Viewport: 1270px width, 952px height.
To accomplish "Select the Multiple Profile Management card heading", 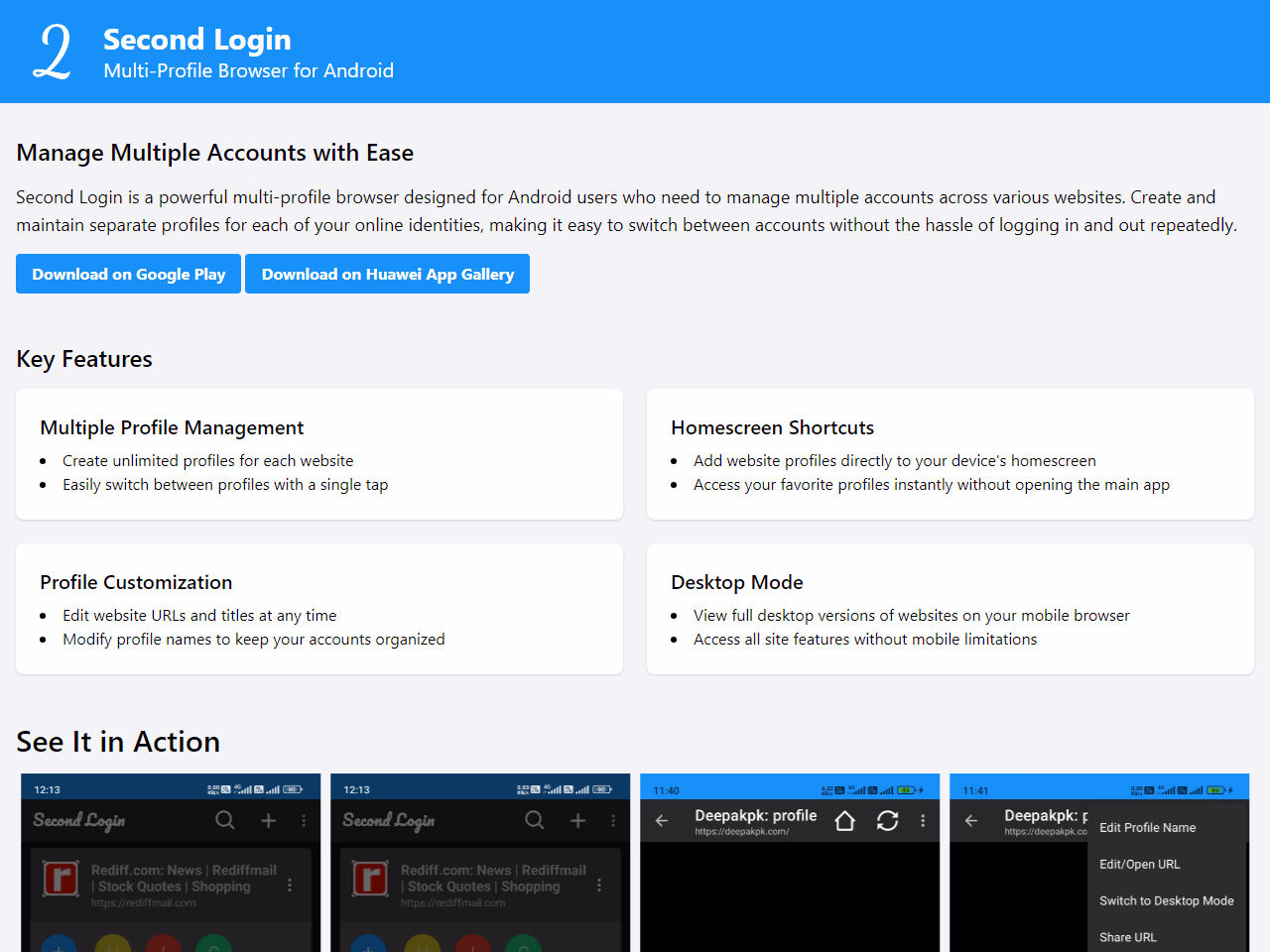I will [172, 427].
